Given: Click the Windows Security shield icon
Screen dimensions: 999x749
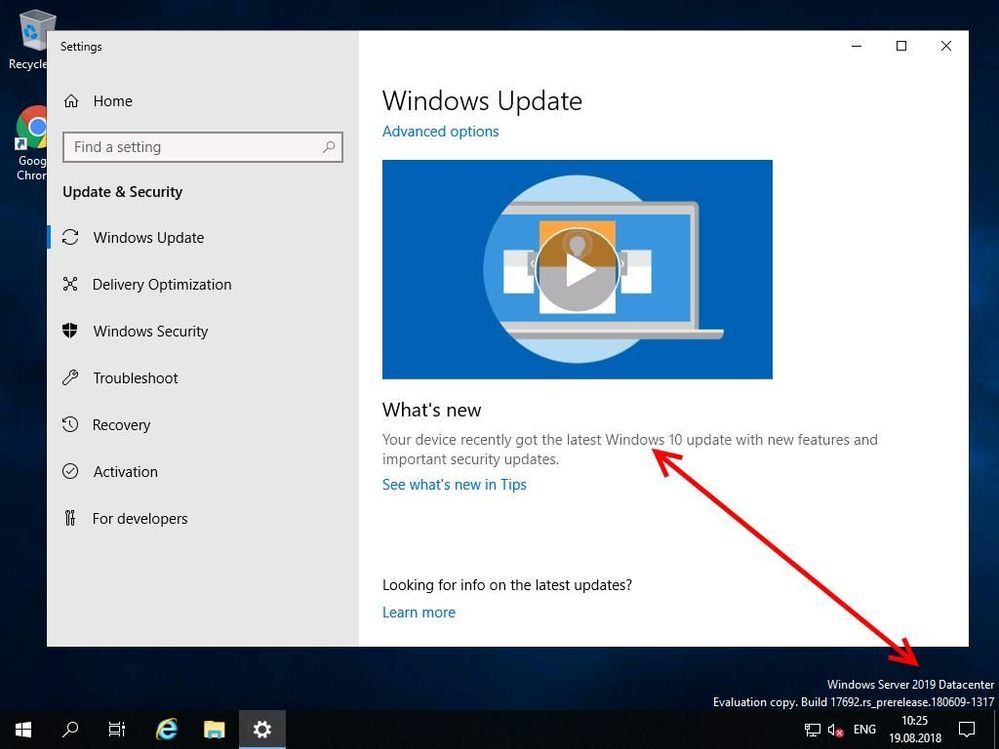Looking at the screenshot, I should point(70,331).
